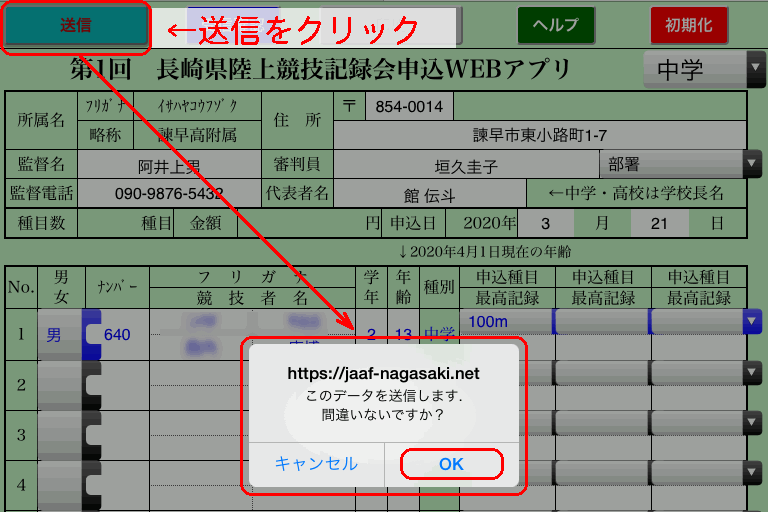This screenshot has height=512, width=768.
Task: Click the 送信 (Send) button
Action: pyautogui.click(x=76, y=26)
